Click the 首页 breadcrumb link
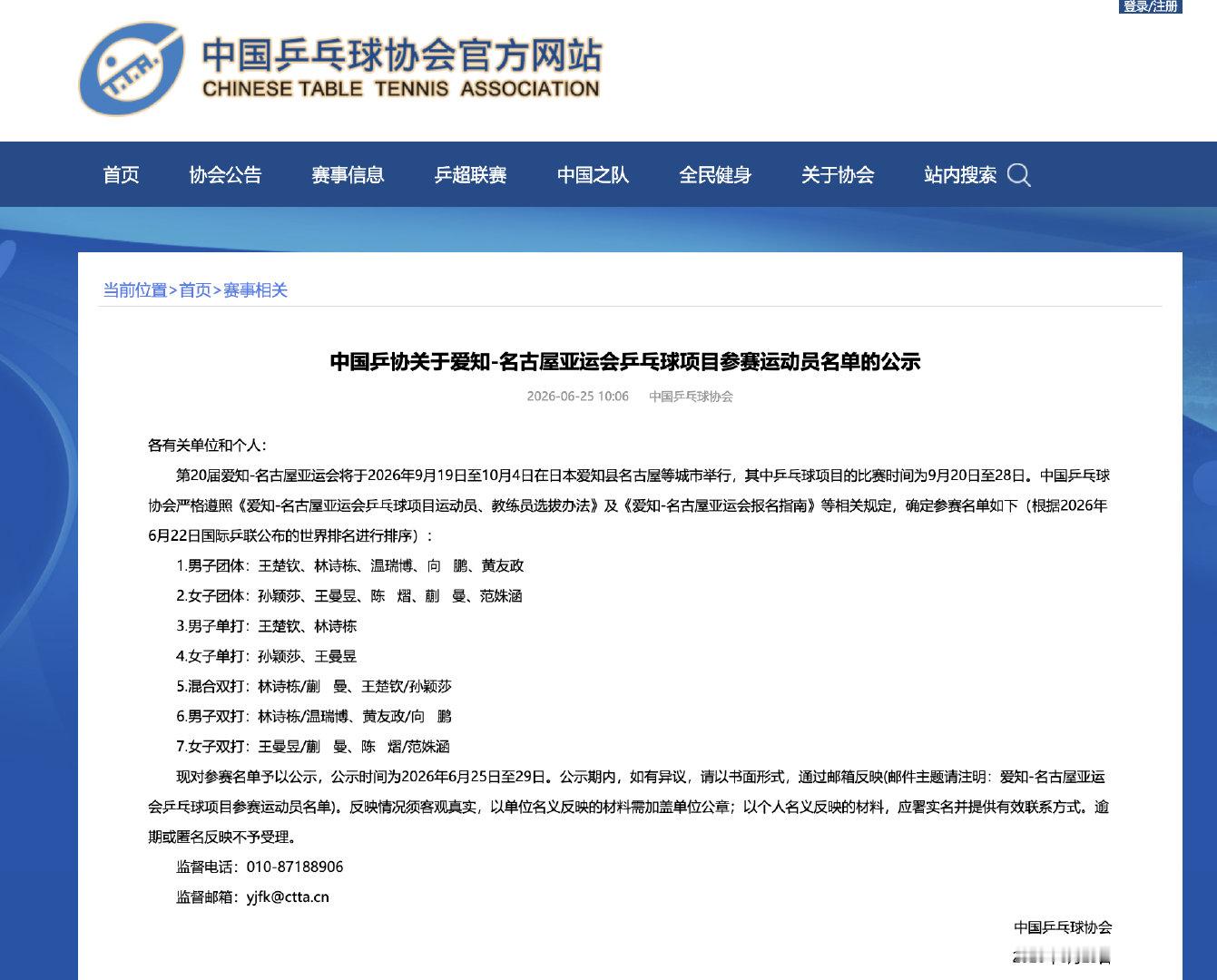1217x980 pixels. [195, 290]
